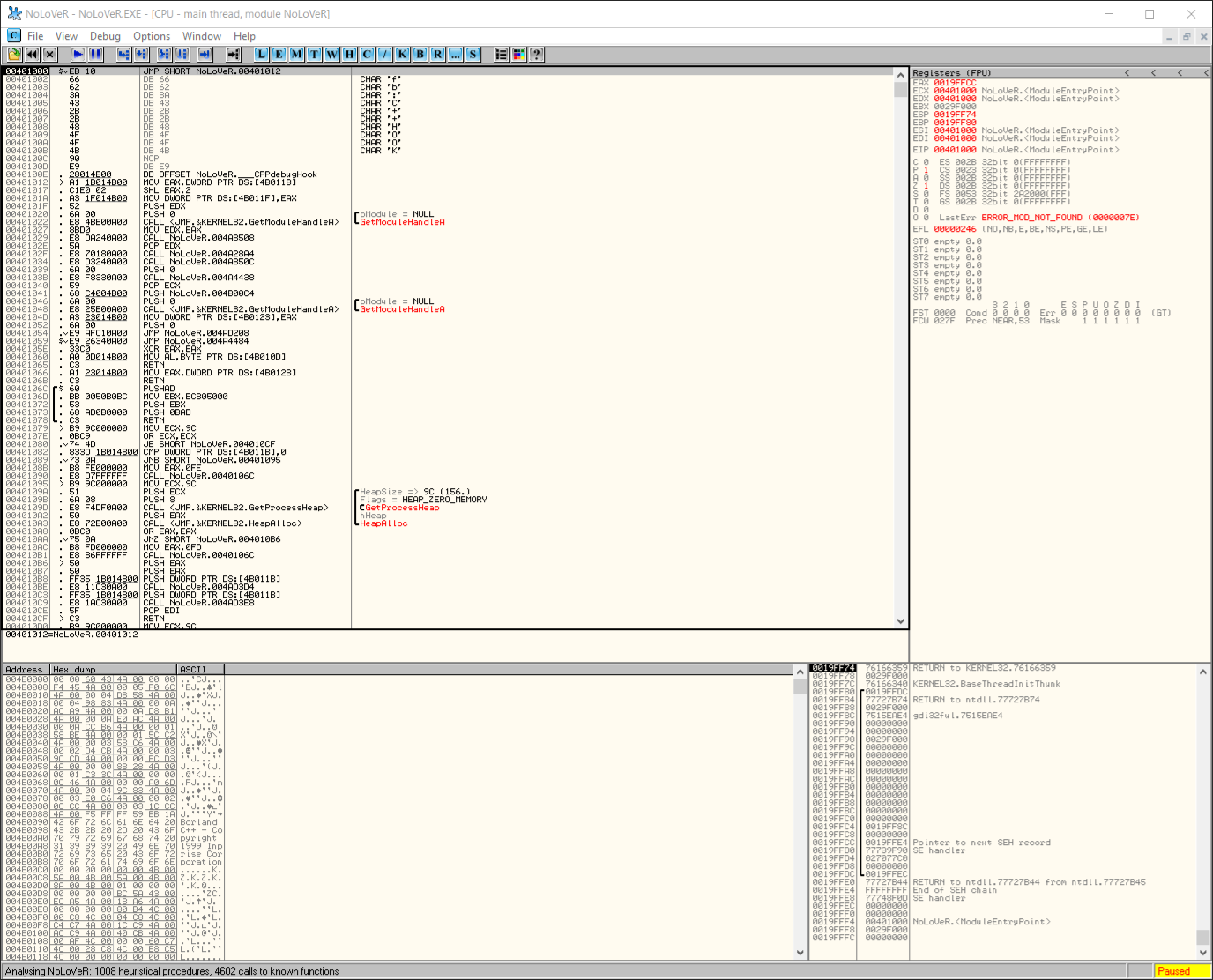Open References window via R icon
The image size is (1213, 980).
(438, 54)
